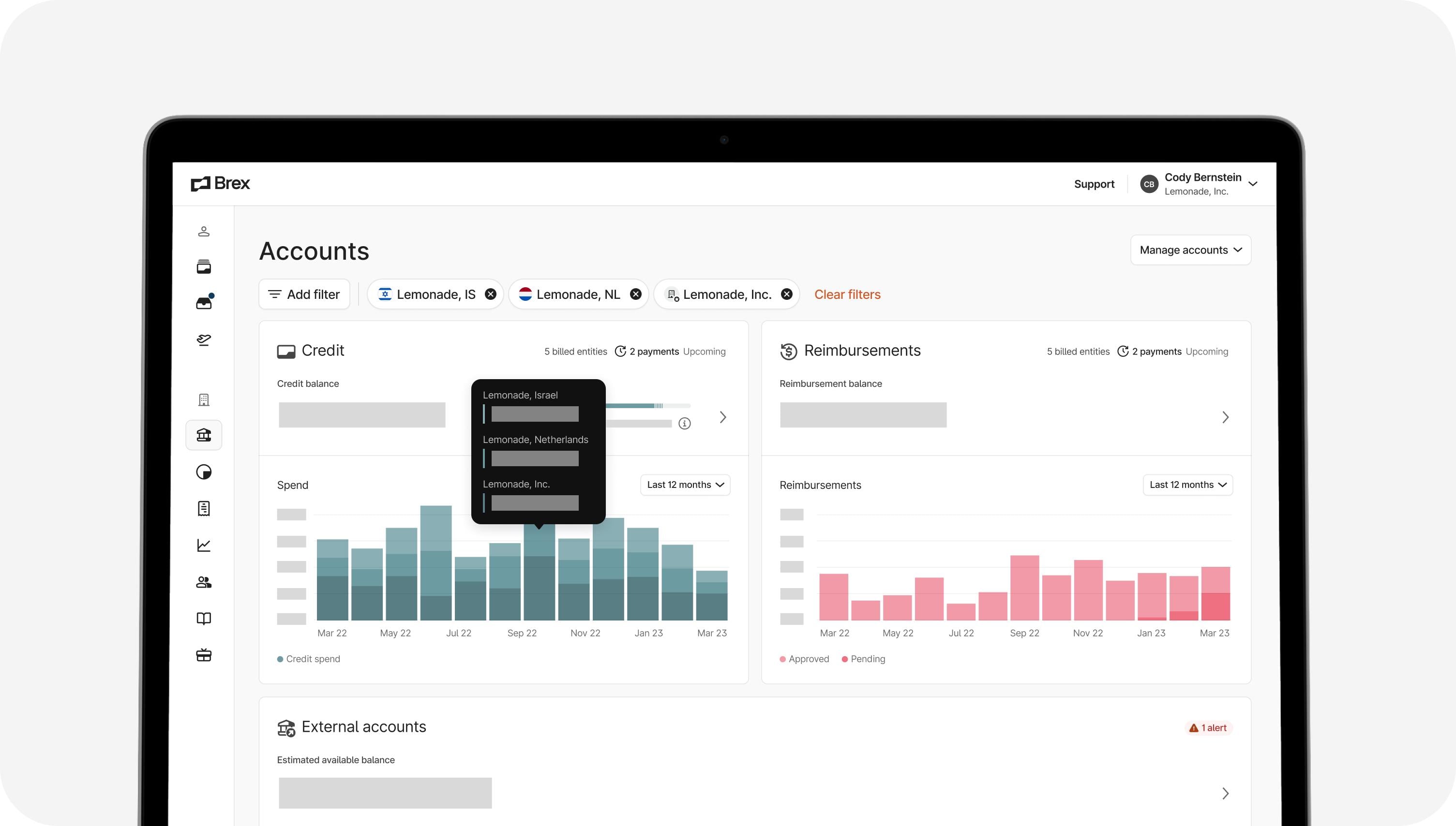Open the inbox icon with notification dot
The image size is (1456, 826).
204,303
